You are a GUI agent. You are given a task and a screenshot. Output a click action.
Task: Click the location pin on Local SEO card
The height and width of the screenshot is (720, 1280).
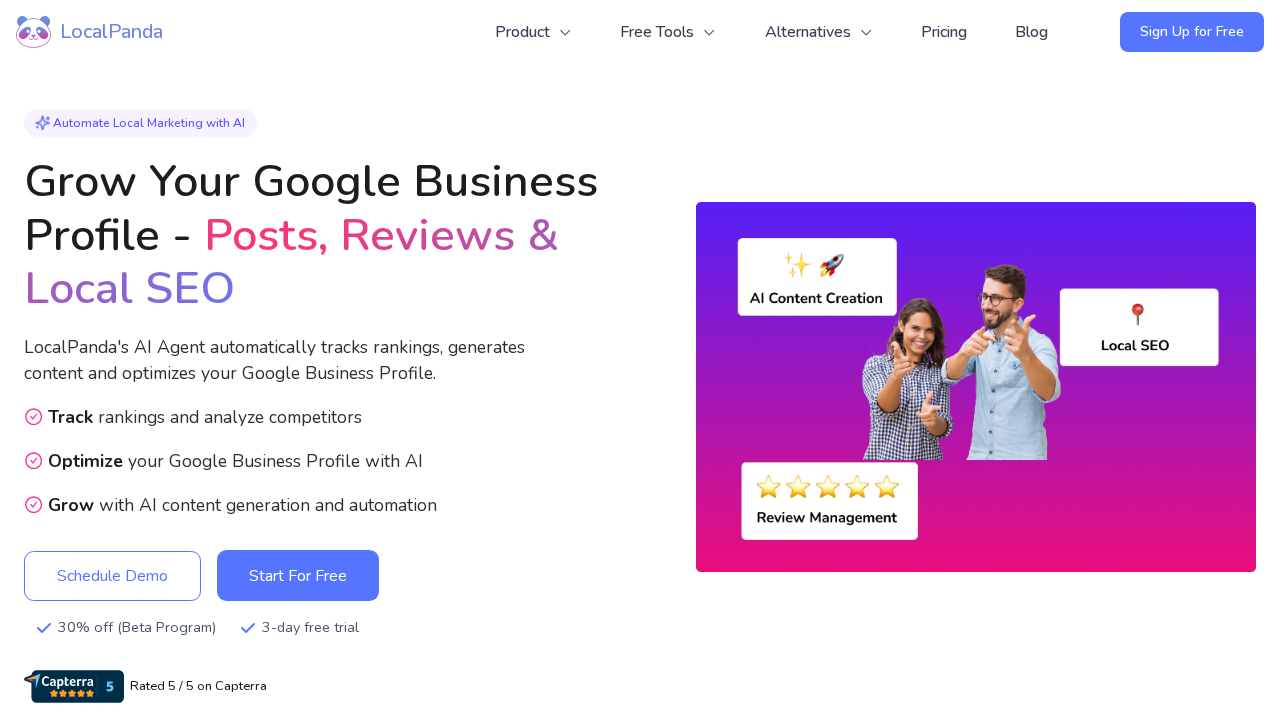point(1137,315)
